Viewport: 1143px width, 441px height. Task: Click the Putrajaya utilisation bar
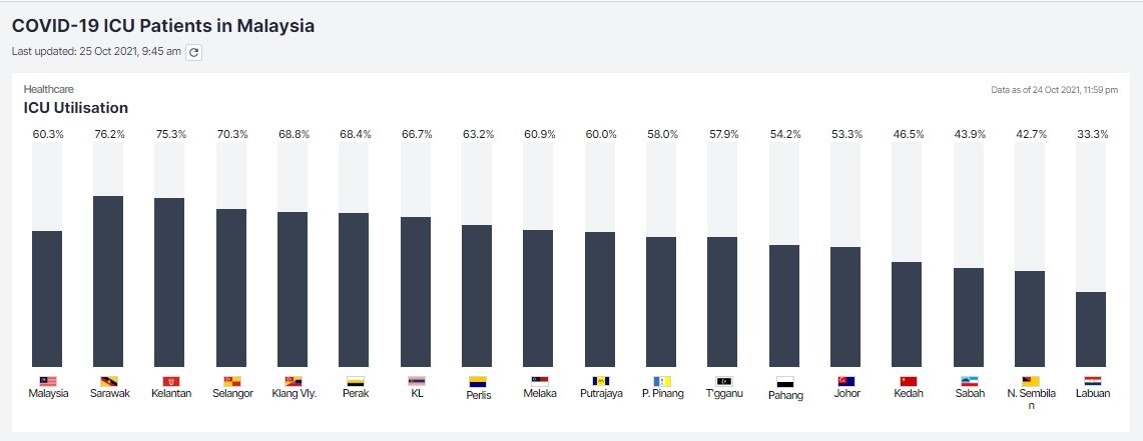600,299
